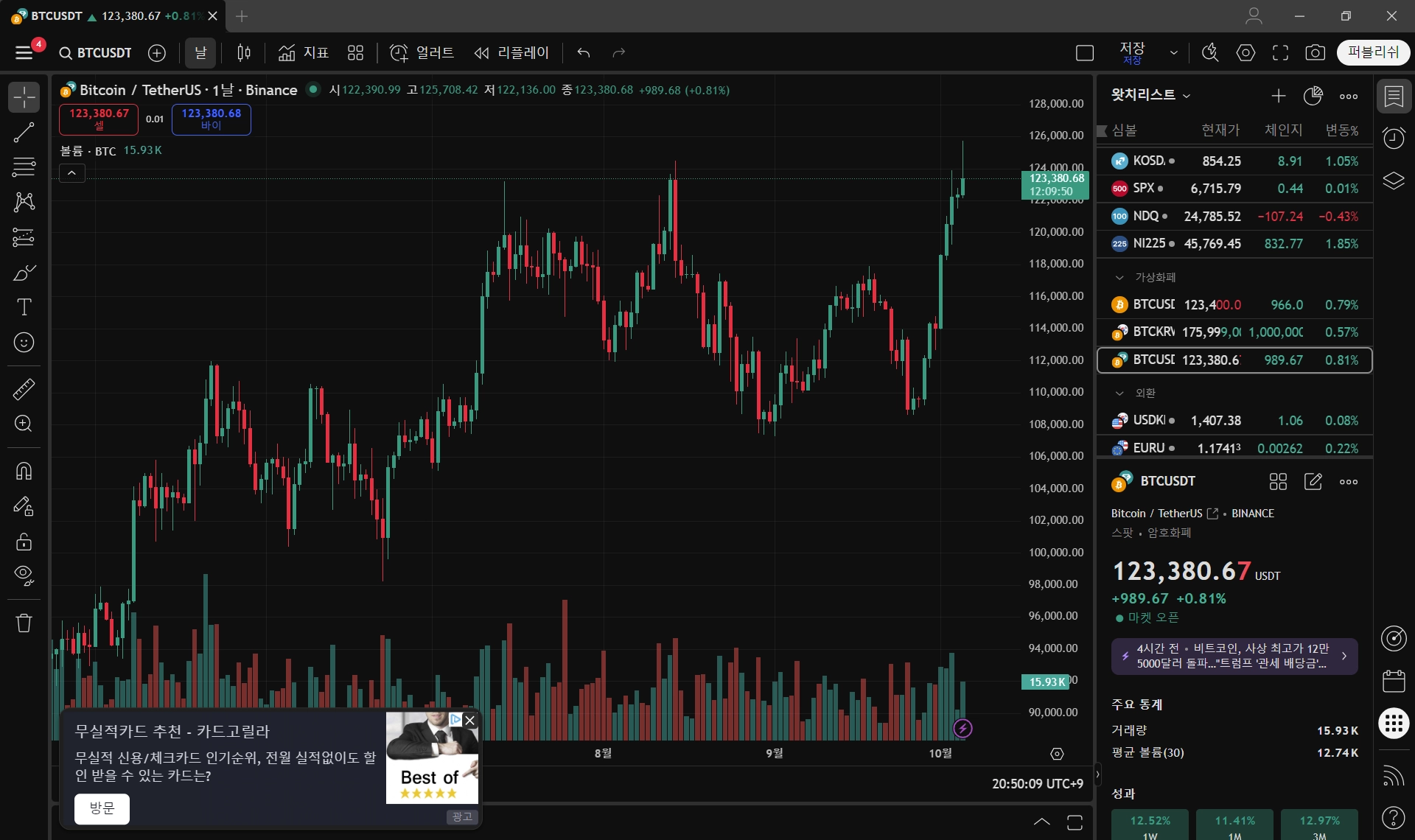Image resolution: width=1415 pixels, height=840 pixels.
Task: Pick the ruler measure tool
Action: [24, 389]
